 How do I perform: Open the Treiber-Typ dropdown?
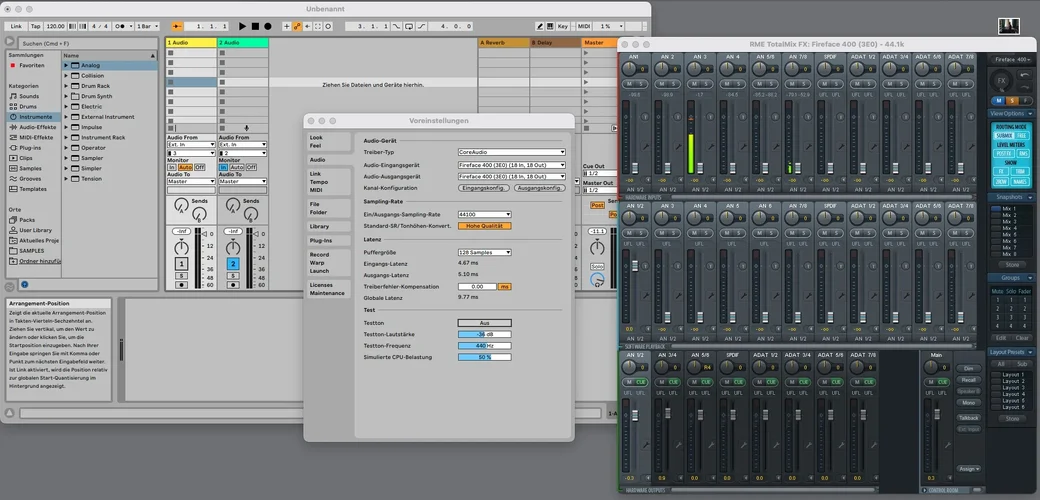click(x=511, y=152)
